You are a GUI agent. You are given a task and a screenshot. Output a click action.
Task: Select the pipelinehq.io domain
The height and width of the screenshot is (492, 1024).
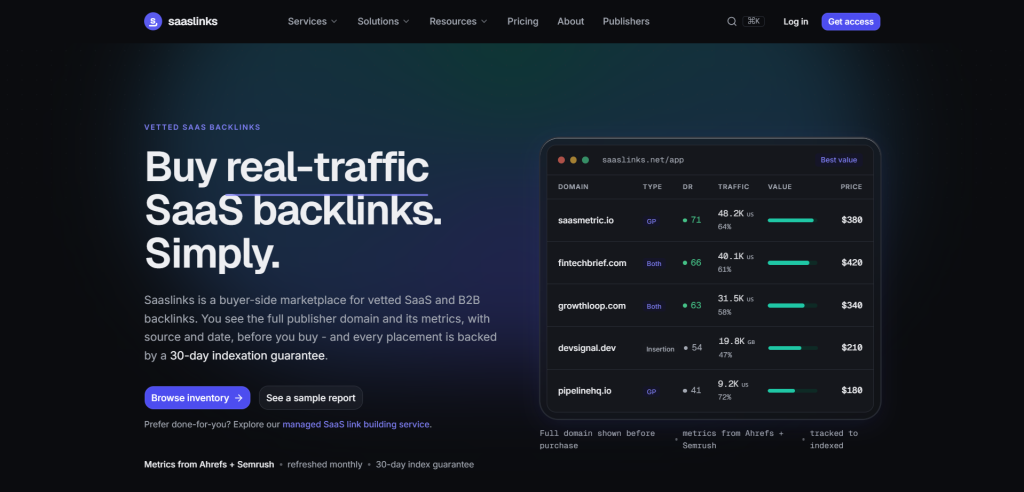(x=584, y=391)
